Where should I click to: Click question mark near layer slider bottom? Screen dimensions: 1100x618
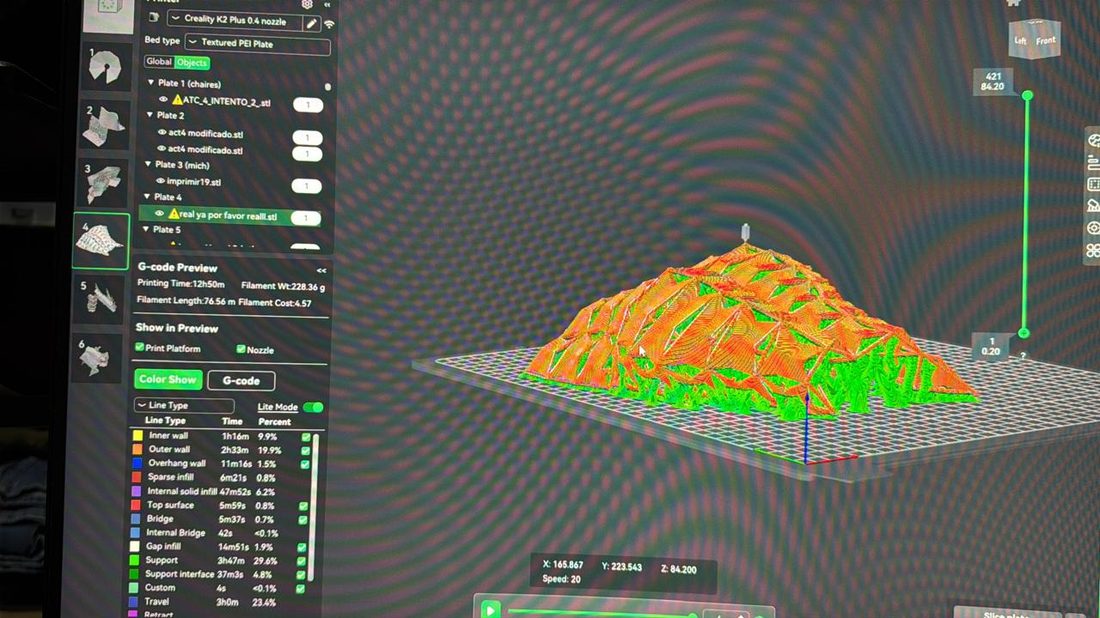(x=1022, y=356)
